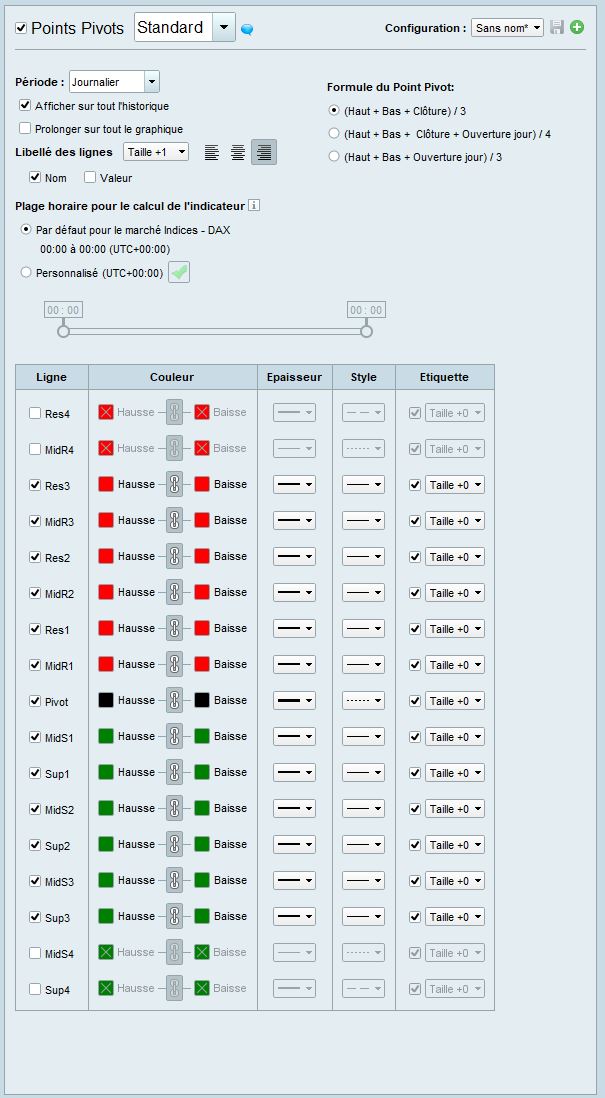Toggle the color link icon in MidS2 row
Viewport: 605px width, 1098px height.
point(174,808)
